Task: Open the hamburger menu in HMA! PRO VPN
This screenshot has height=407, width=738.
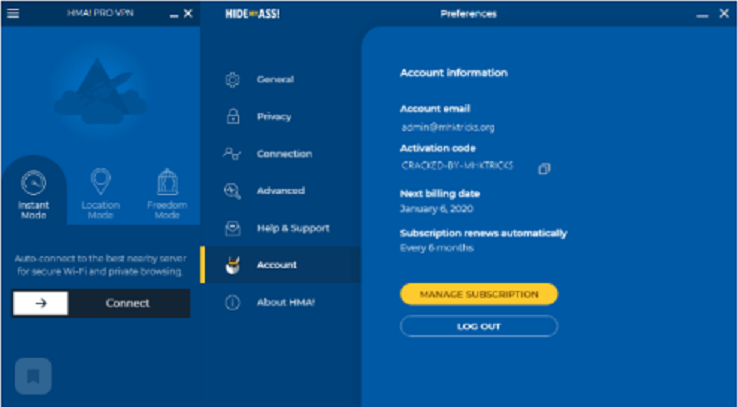Action: (13, 14)
